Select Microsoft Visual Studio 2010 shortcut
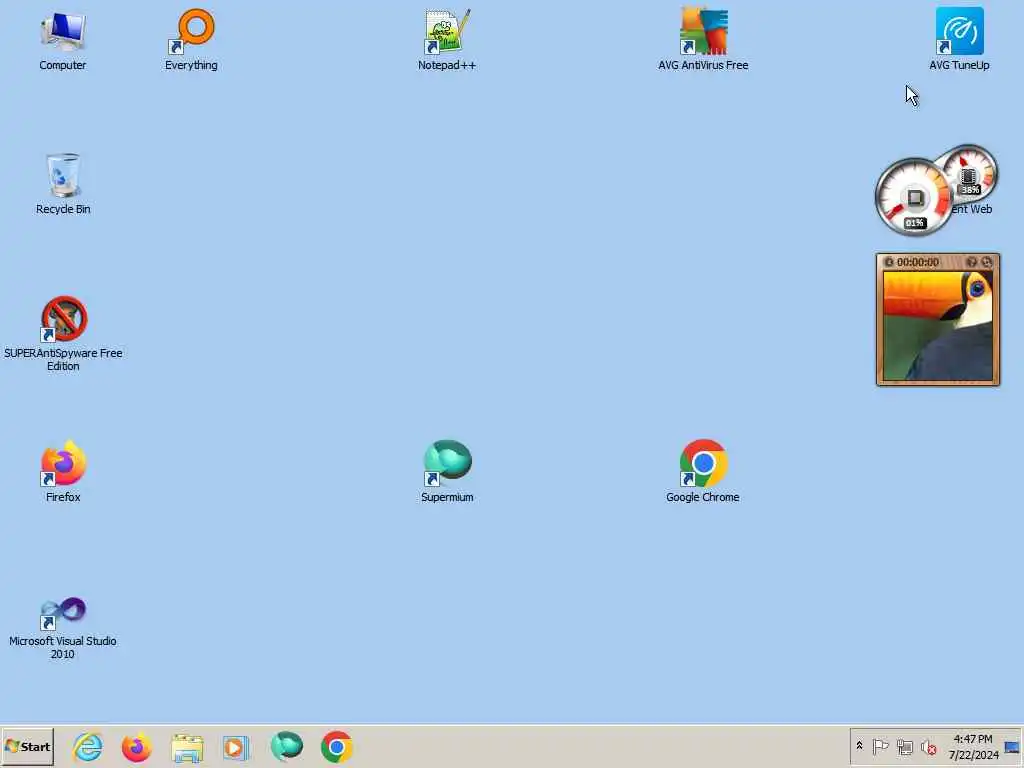 (63, 627)
